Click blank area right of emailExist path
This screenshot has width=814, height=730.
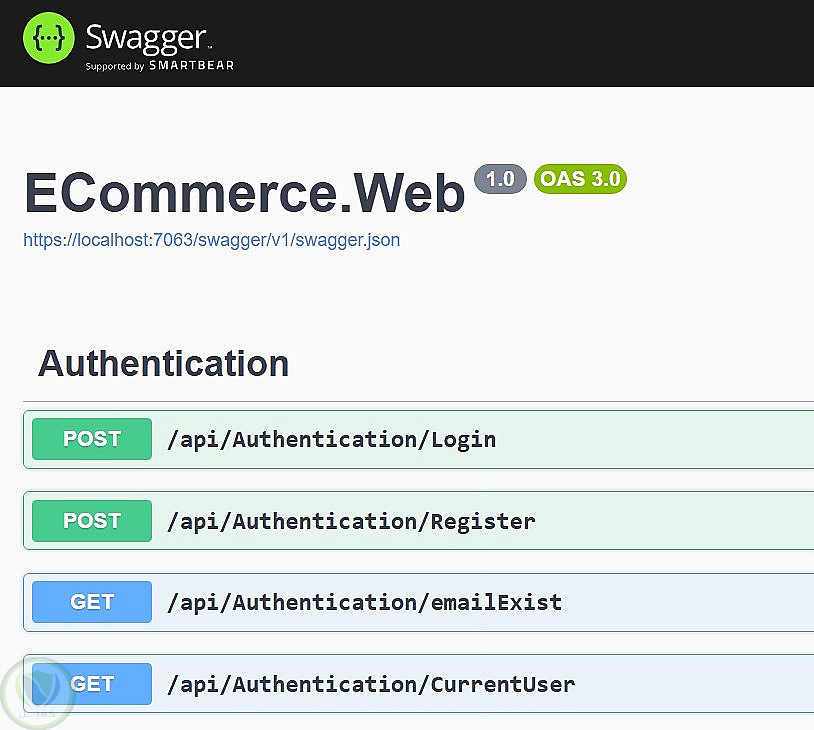[x=690, y=602]
